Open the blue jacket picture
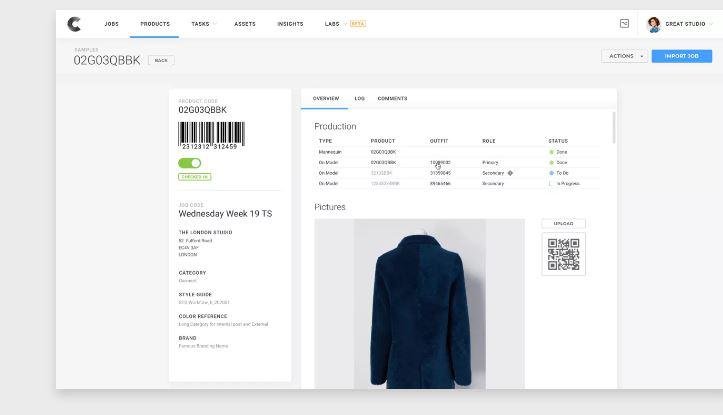Screen dimensions: 723x415 (x=420, y=303)
